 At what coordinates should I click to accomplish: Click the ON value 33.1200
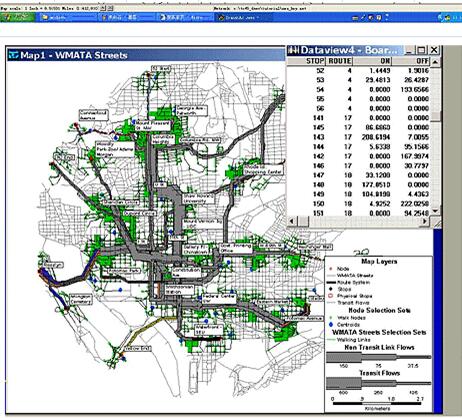pyautogui.click(x=377, y=175)
